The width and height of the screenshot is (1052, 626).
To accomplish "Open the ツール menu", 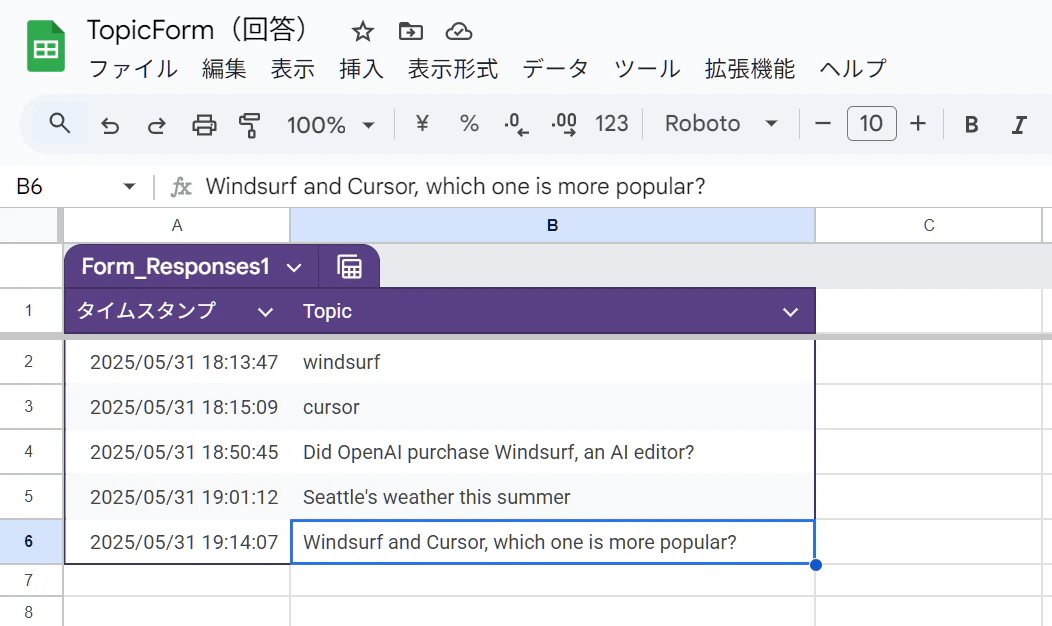I will coord(647,68).
